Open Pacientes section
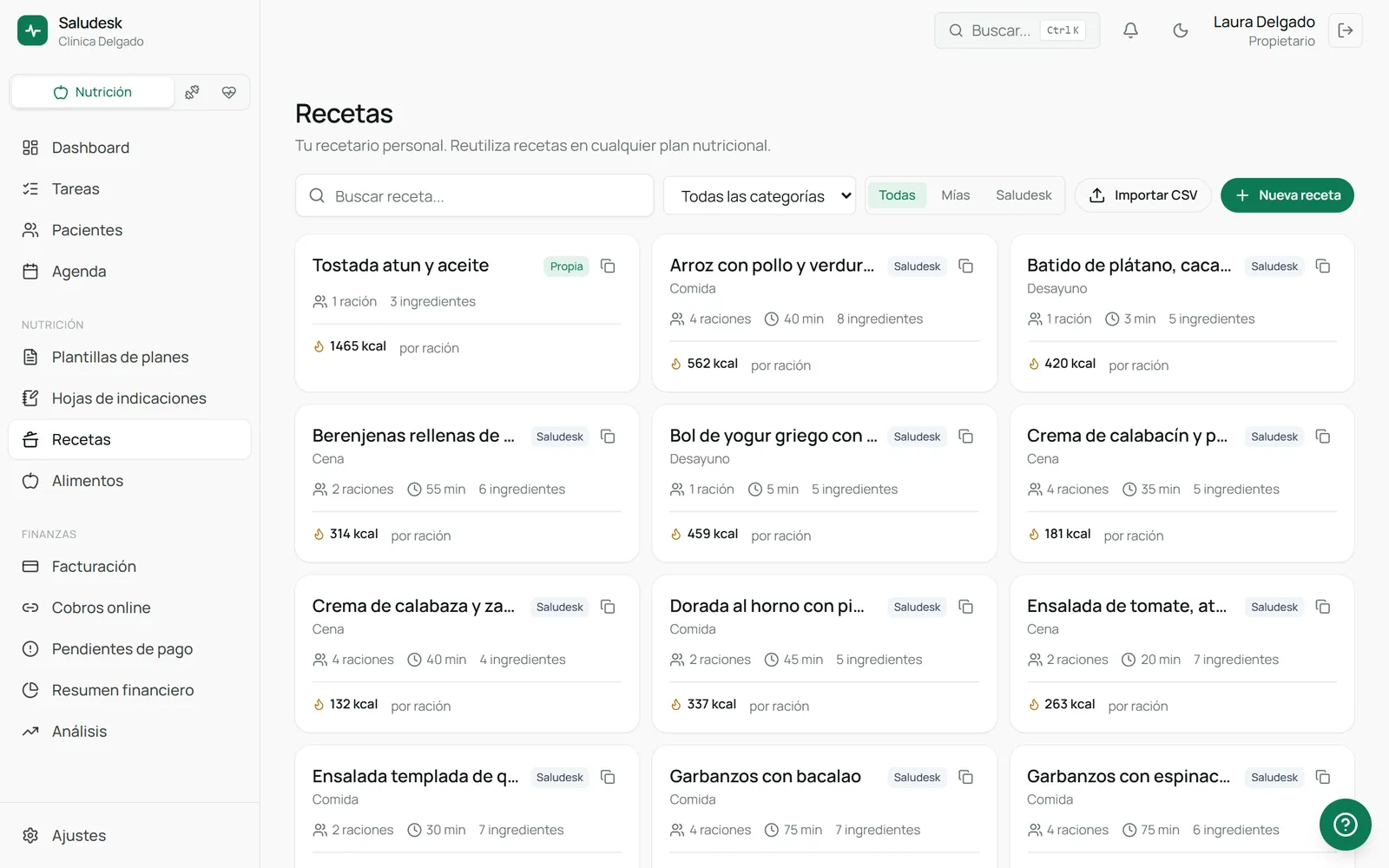This screenshot has width=1389, height=868. tap(129, 230)
